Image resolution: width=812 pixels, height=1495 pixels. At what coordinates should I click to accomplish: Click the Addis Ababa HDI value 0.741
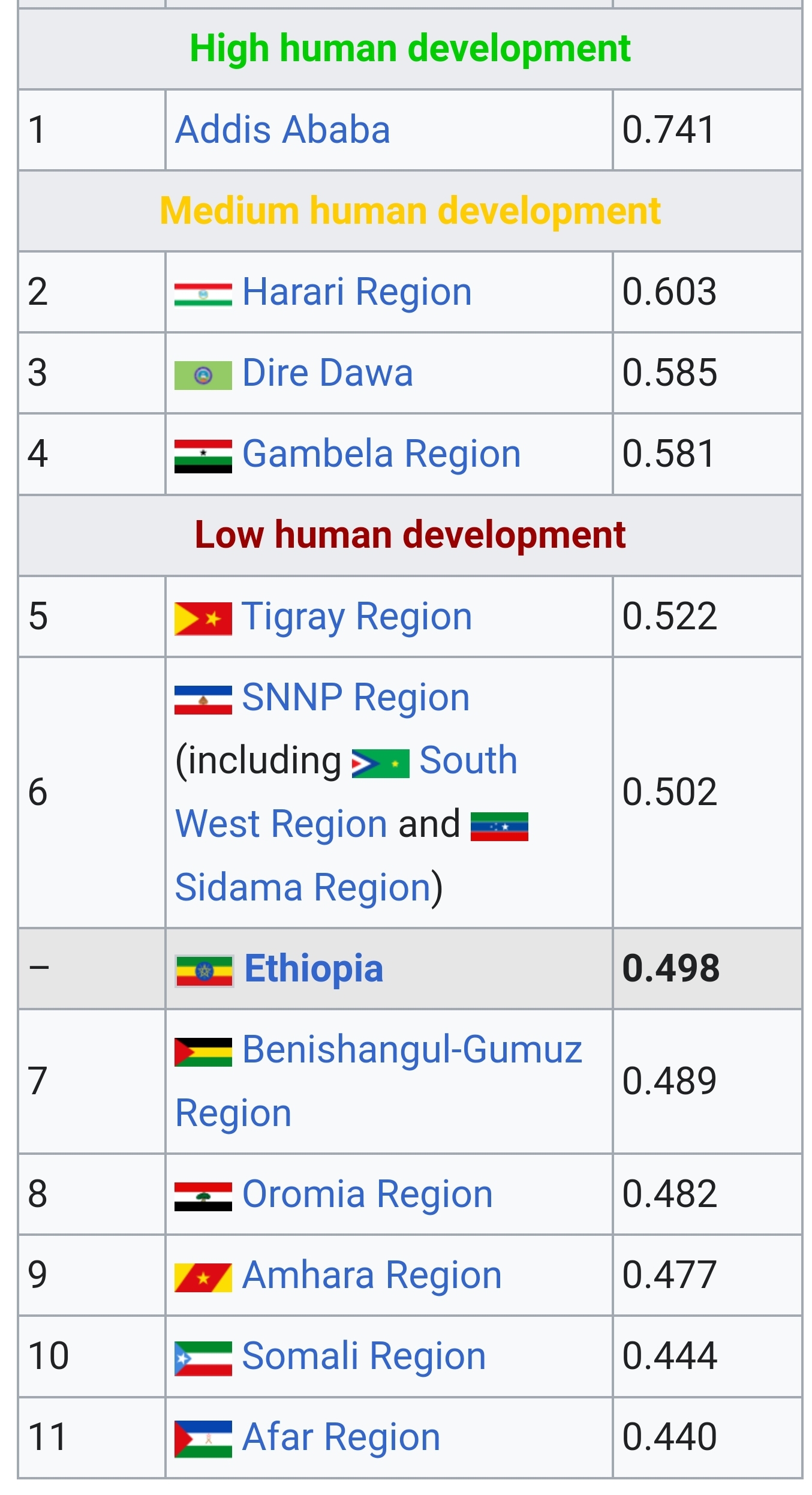coord(669,130)
